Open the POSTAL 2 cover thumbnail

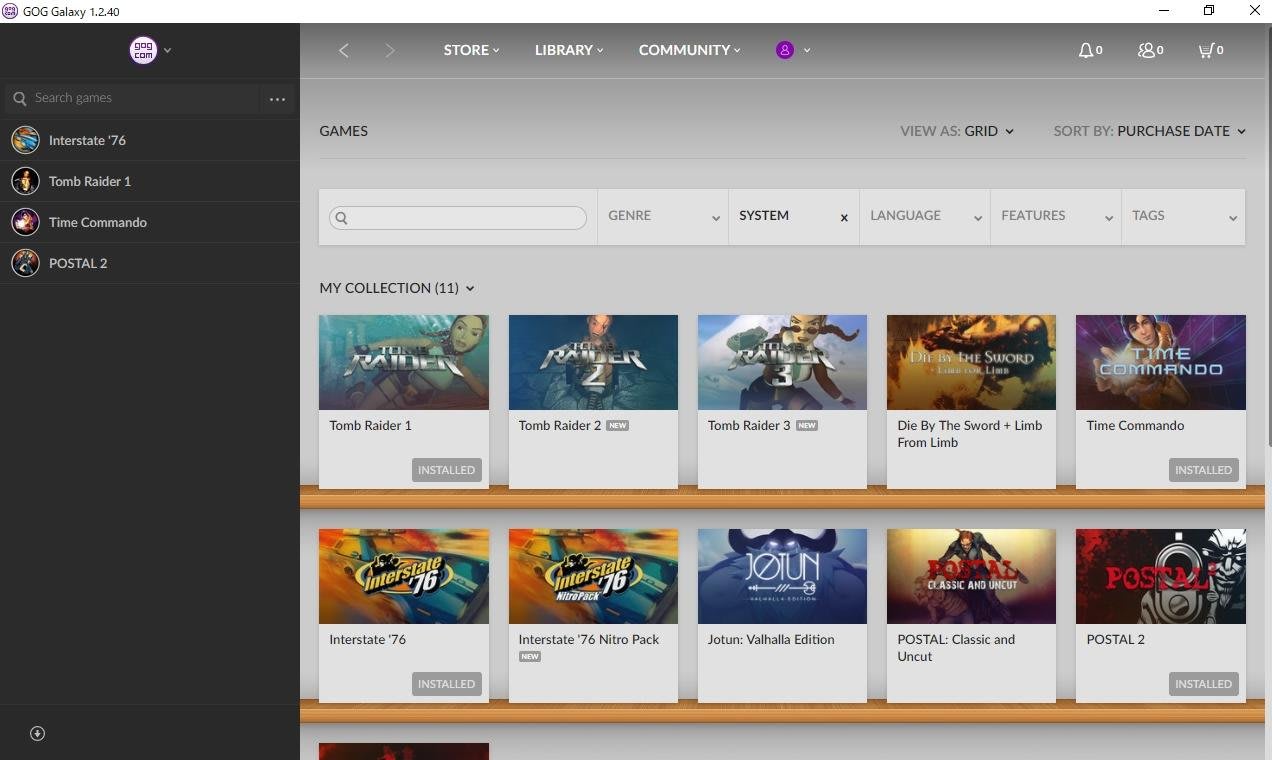coord(1161,576)
